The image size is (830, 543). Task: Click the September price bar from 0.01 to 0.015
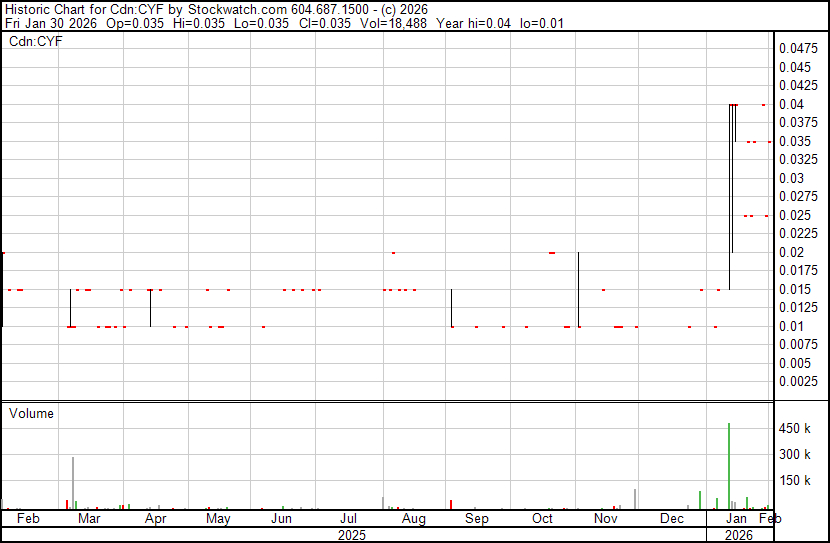452,308
